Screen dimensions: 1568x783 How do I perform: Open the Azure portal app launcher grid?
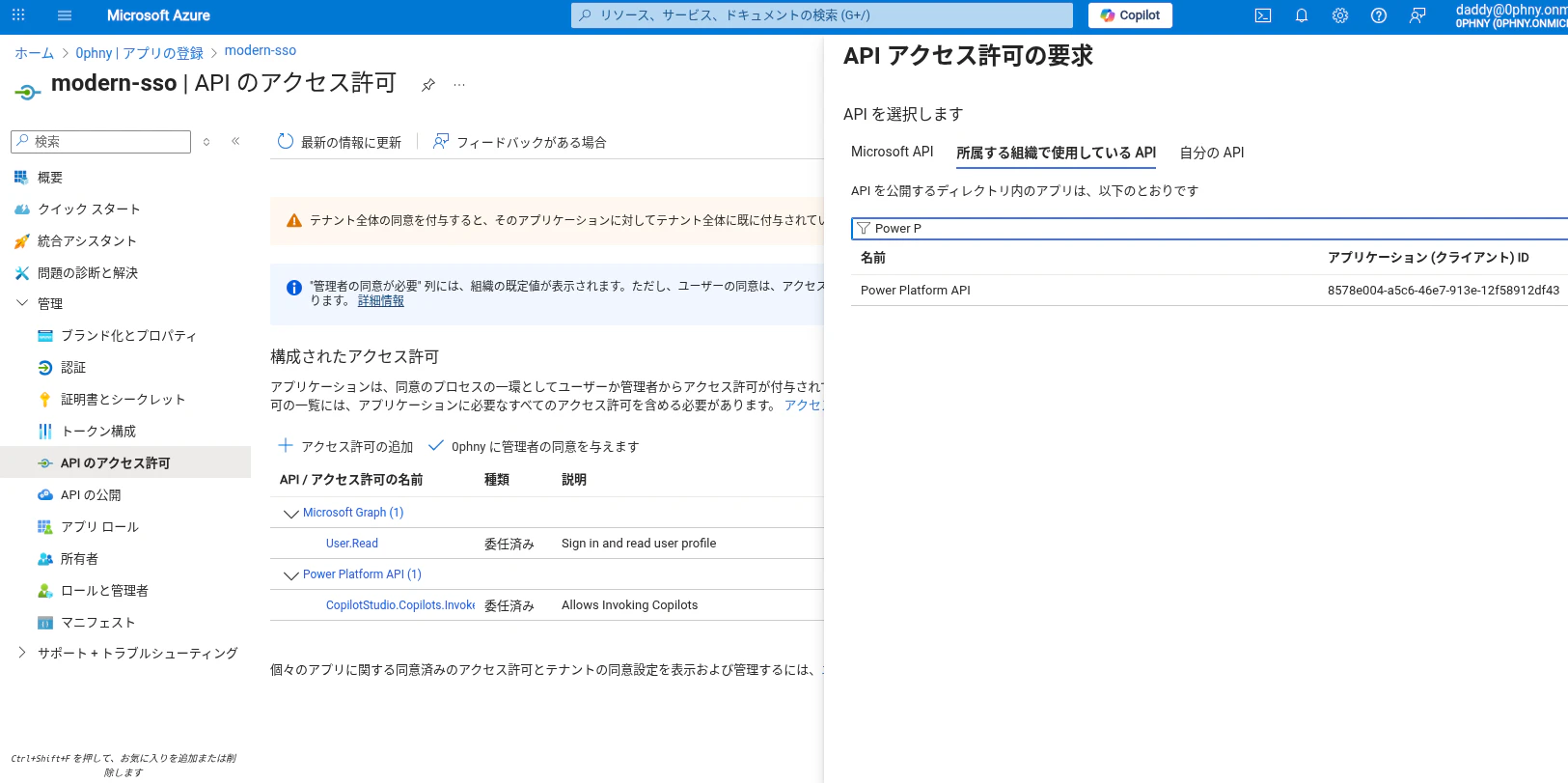(x=18, y=15)
